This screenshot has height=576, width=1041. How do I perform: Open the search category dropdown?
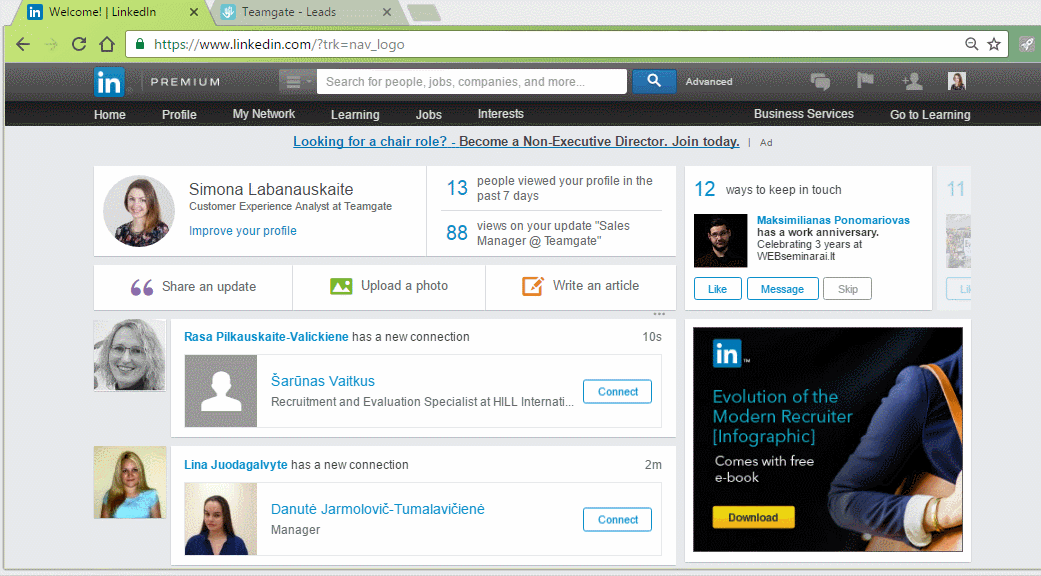(x=295, y=82)
